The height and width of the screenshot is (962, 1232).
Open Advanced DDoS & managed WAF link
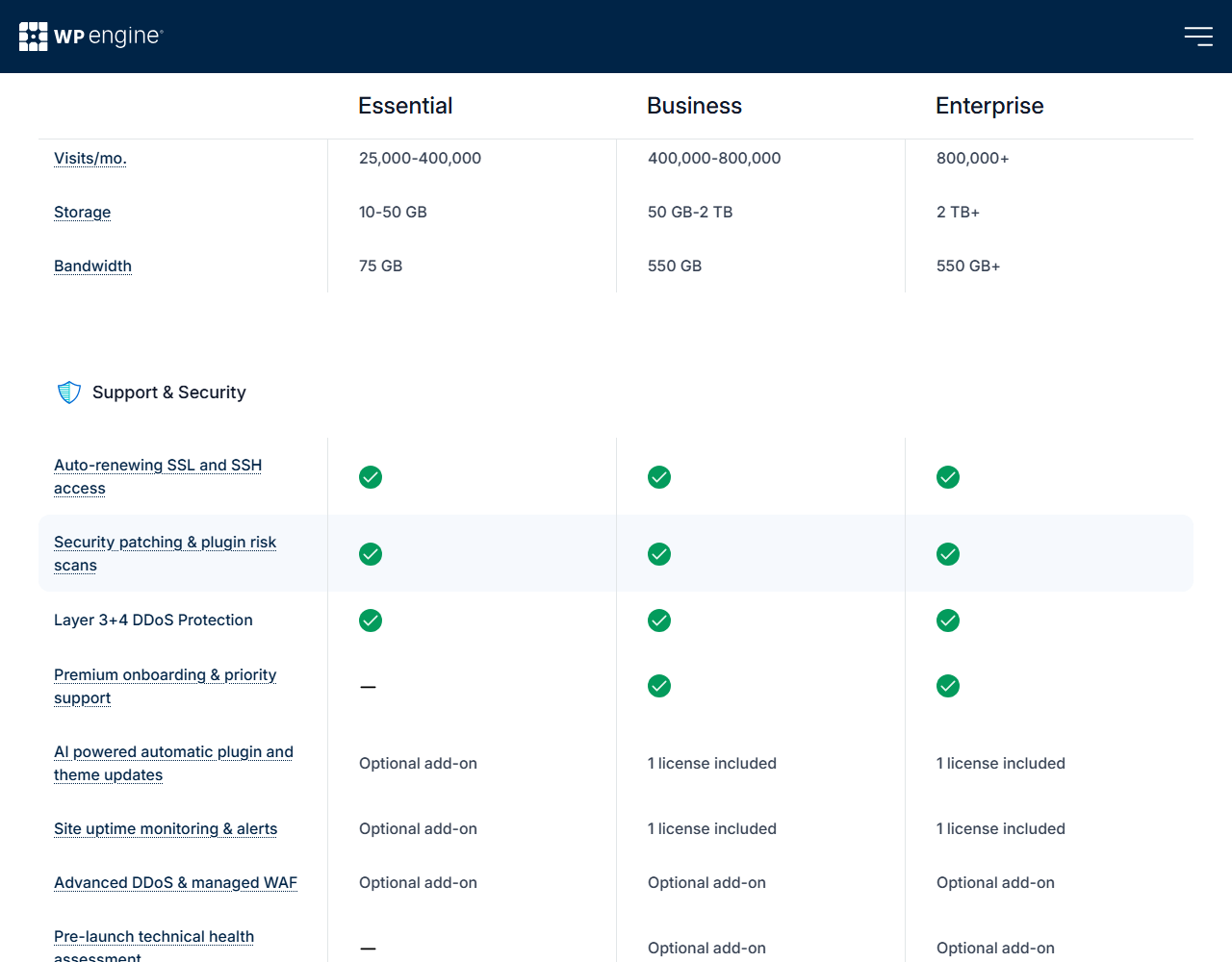click(x=176, y=883)
